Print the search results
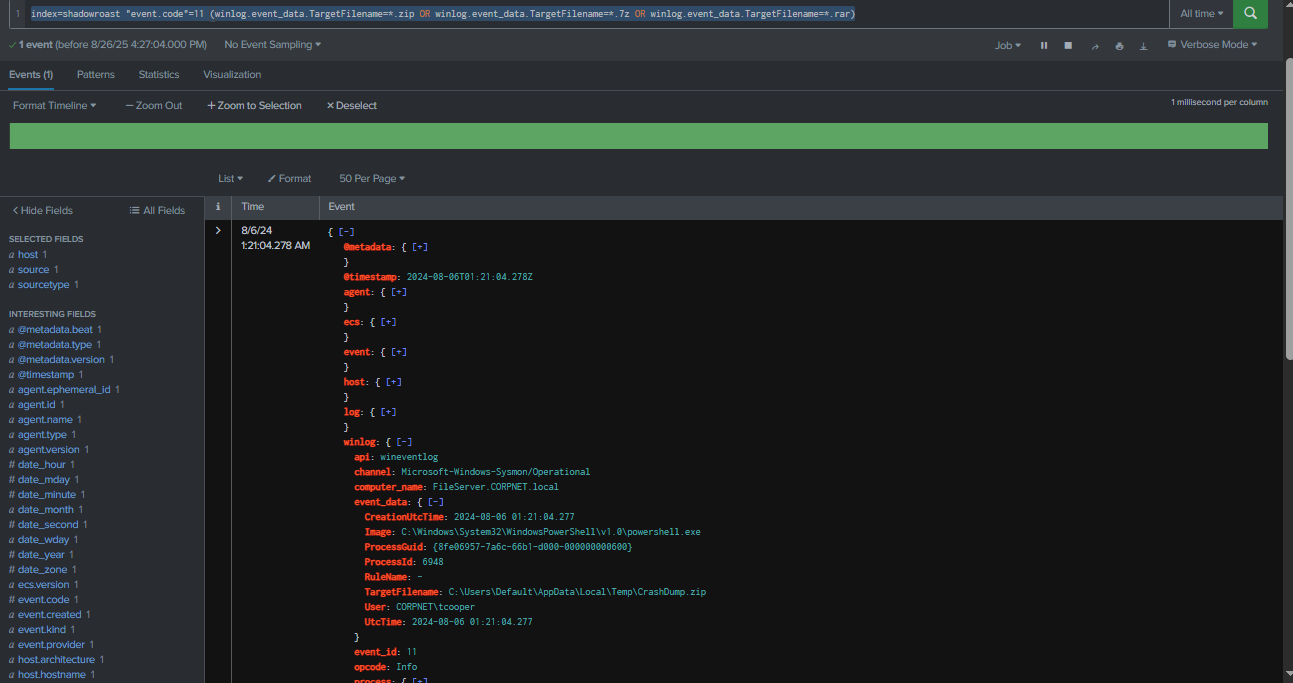Screen dimensions: 1293x683 pyautogui.click(x=1119, y=46)
